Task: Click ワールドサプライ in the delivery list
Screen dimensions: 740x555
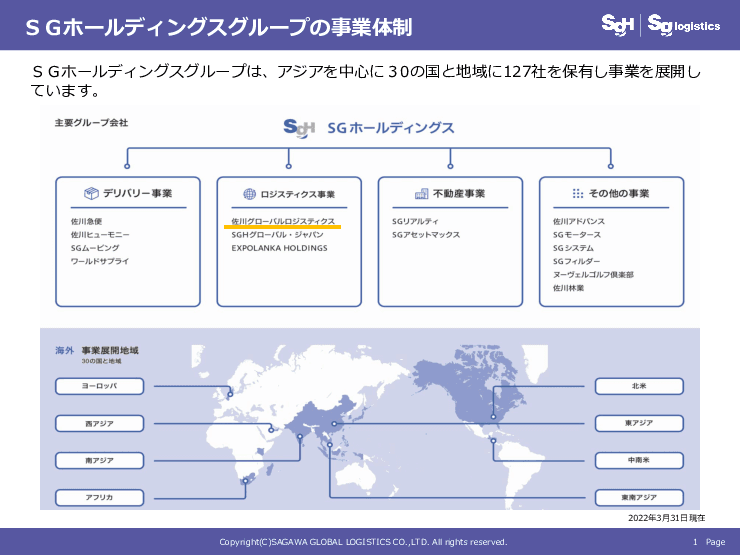Action: click(100, 261)
